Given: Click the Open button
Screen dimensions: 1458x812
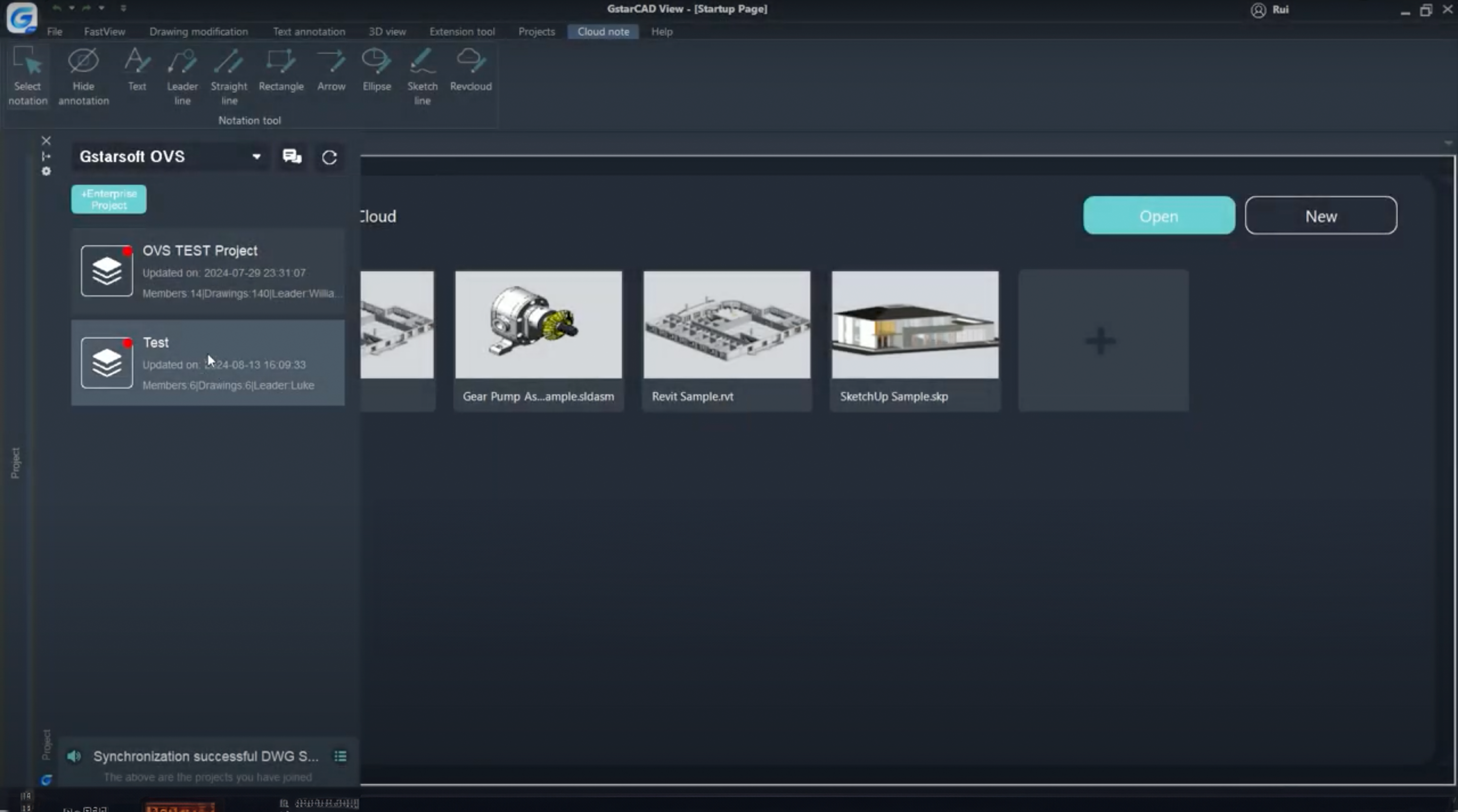Looking at the screenshot, I should point(1159,216).
